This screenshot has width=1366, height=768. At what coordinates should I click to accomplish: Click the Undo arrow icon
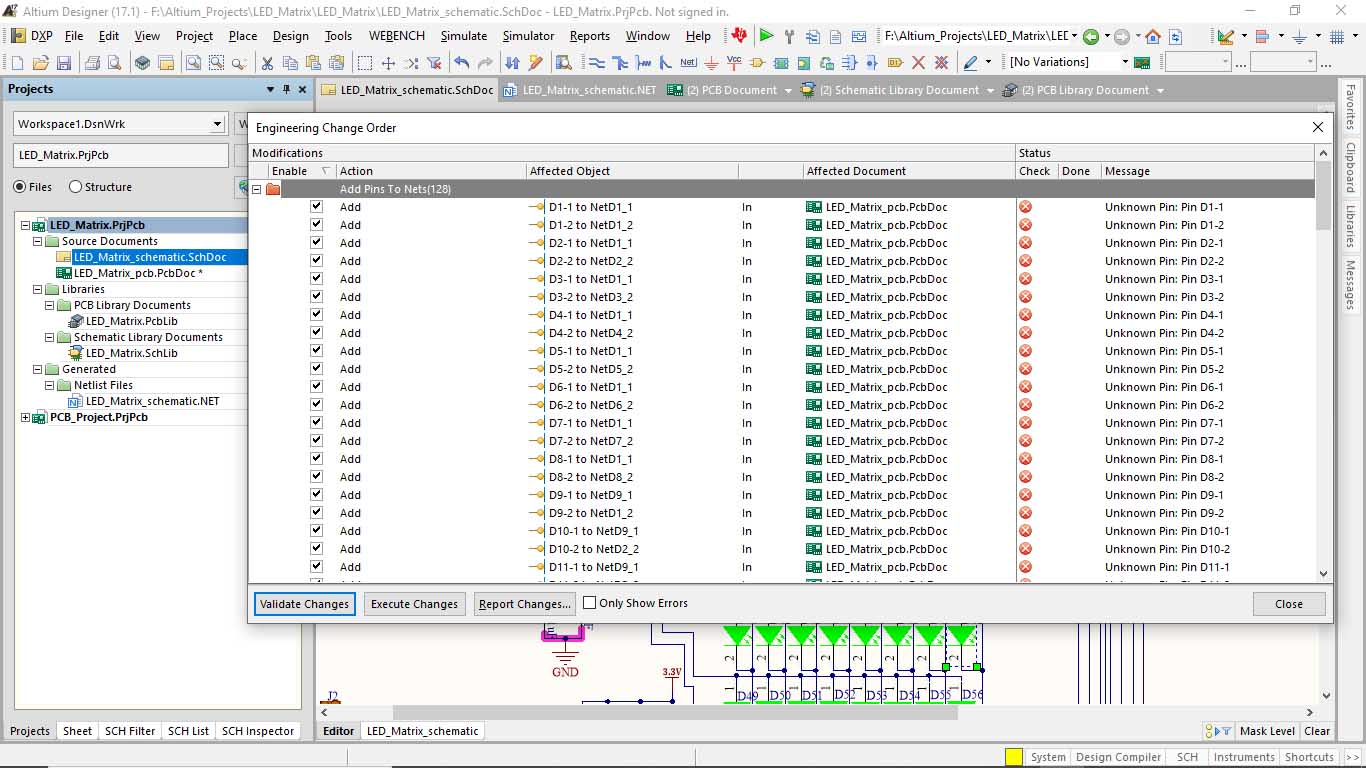[461, 63]
